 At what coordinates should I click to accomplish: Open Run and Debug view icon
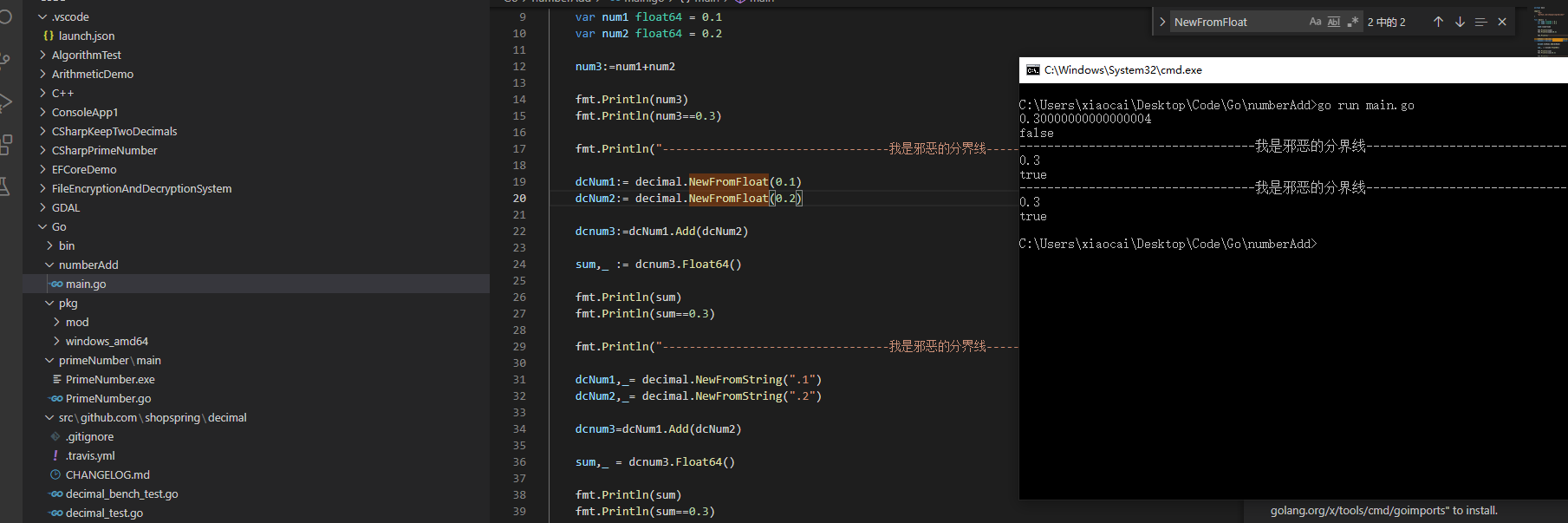point(5,101)
